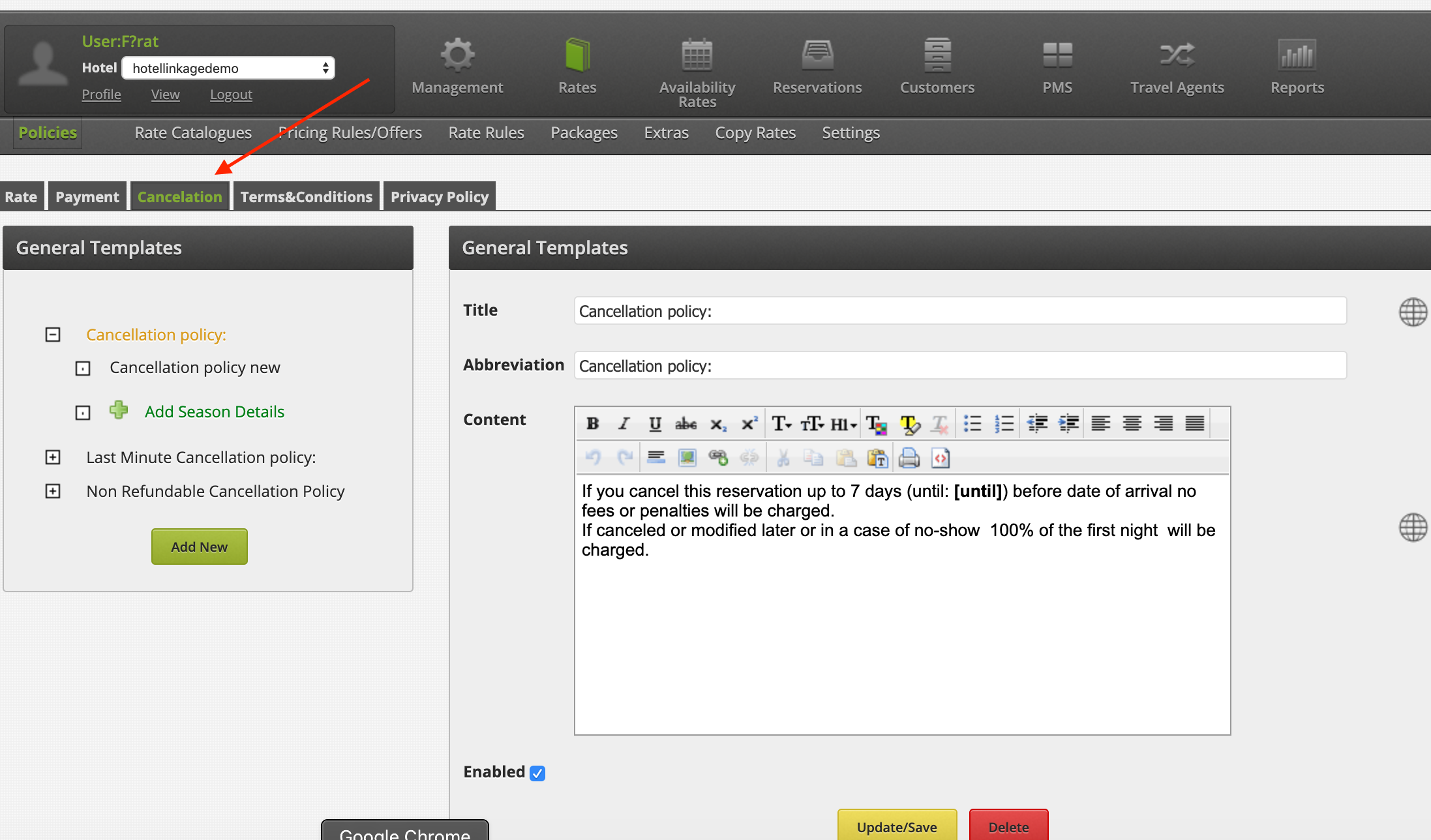Click into the Abbreviation input field
This screenshot has height=840, width=1431.
[x=959, y=366]
